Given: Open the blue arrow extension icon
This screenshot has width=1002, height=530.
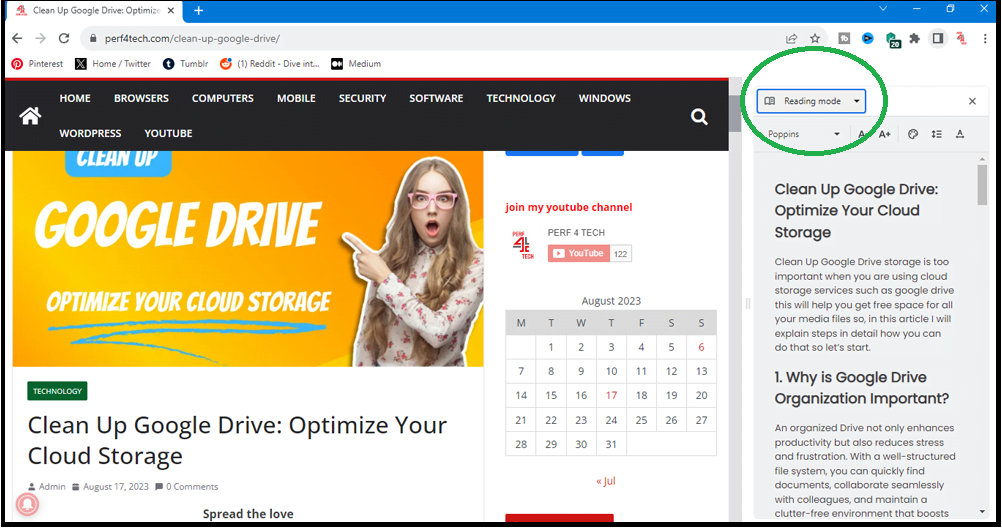Looking at the screenshot, I should coord(868,38).
